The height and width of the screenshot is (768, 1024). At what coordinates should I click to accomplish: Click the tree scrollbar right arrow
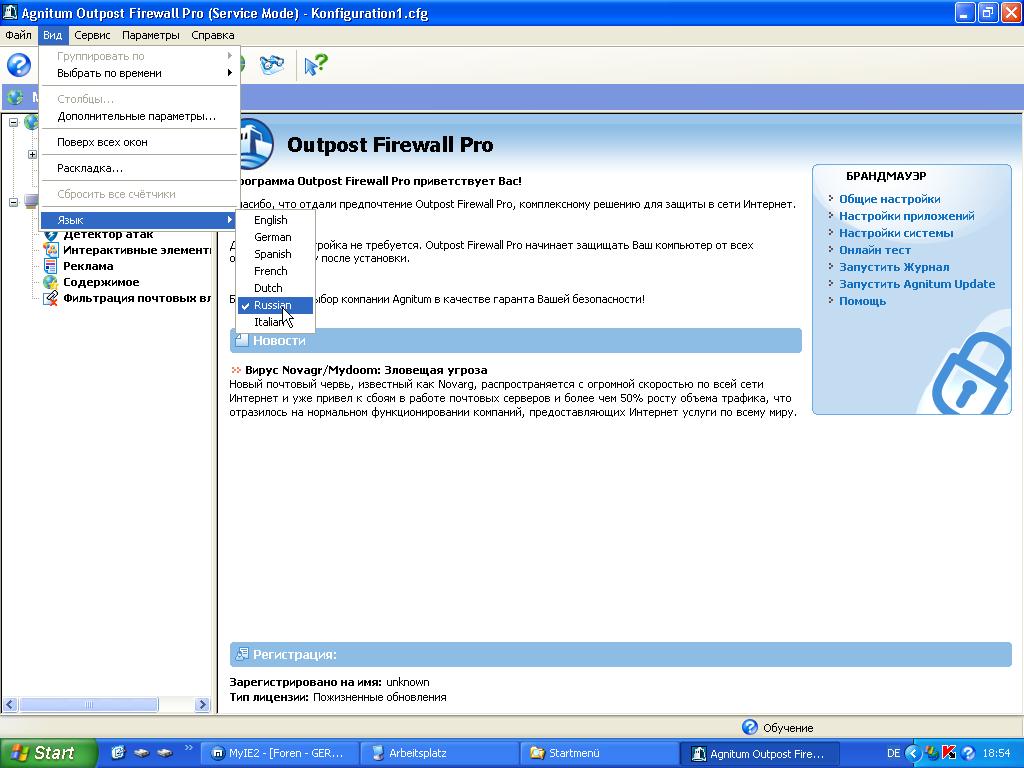click(x=202, y=705)
